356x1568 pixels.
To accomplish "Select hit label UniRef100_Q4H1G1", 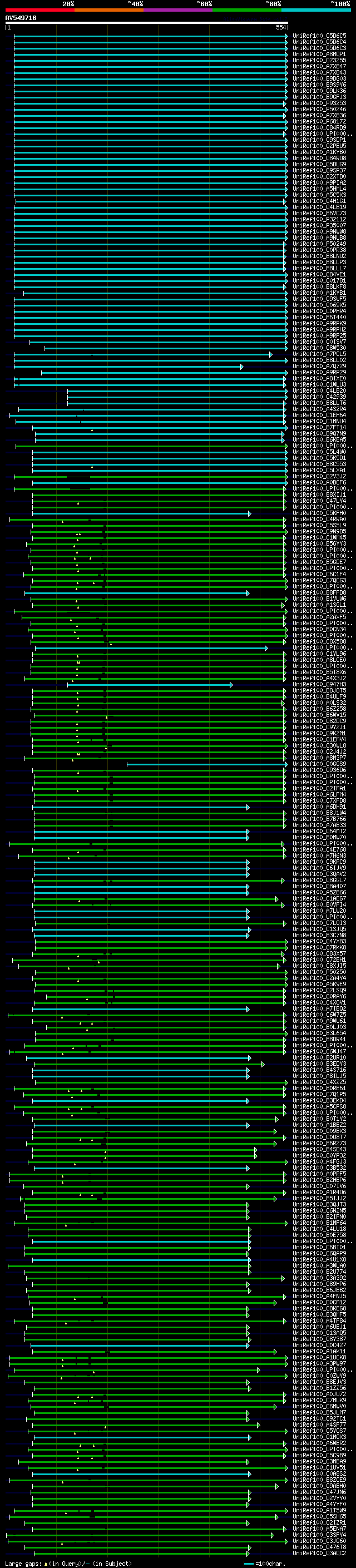I will pyautogui.click(x=319, y=201).
